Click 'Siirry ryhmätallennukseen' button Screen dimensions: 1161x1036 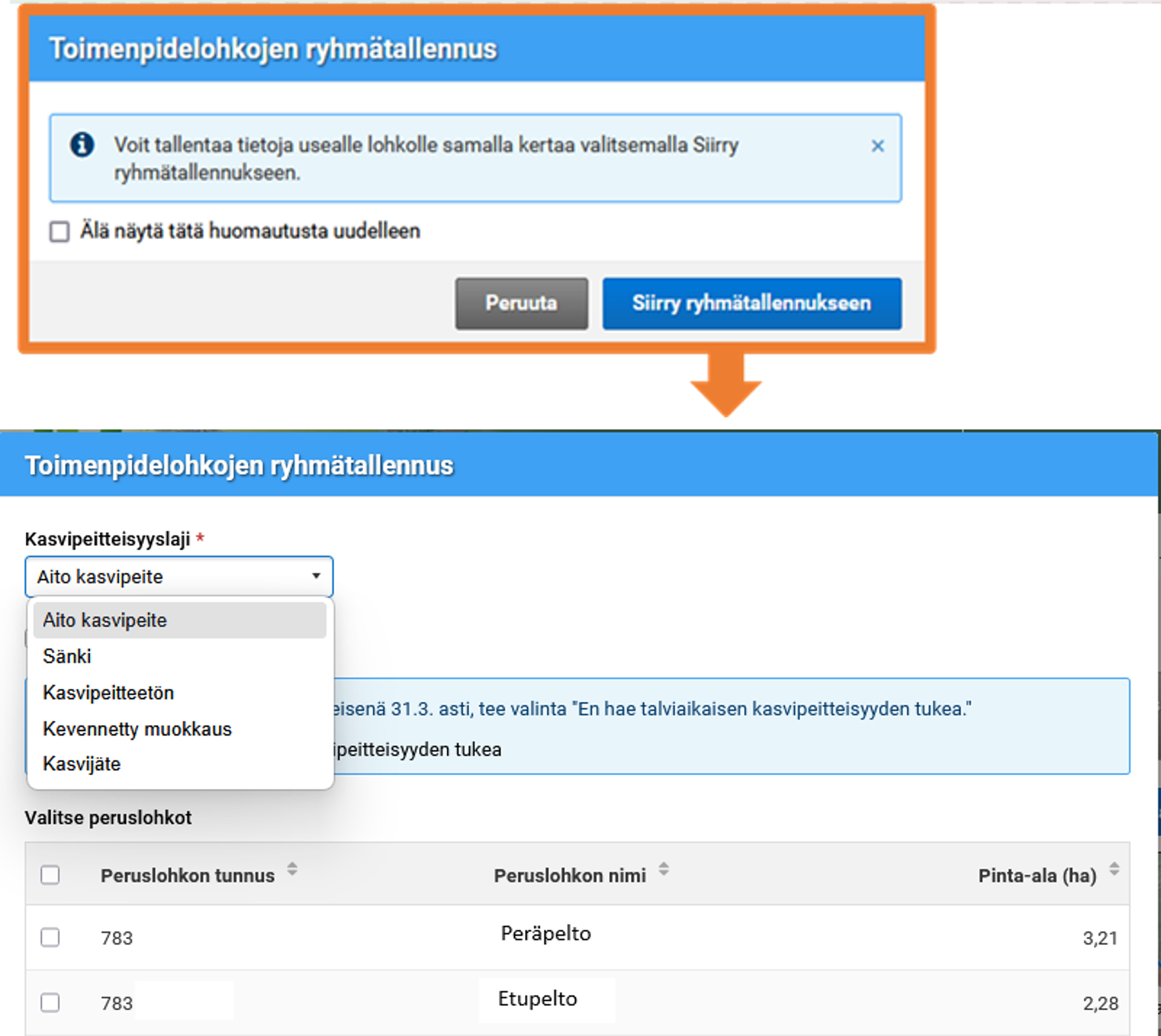[752, 303]
